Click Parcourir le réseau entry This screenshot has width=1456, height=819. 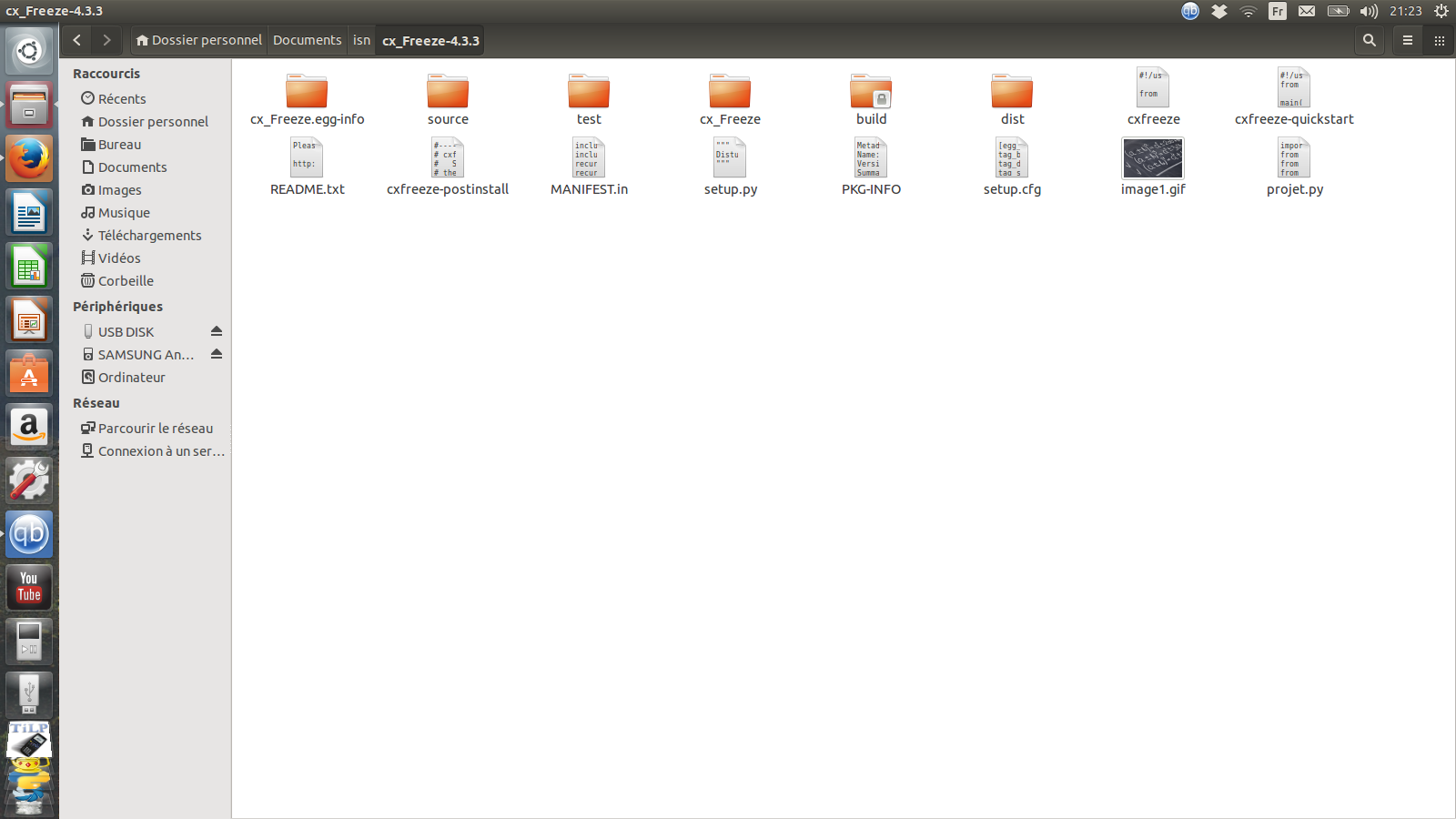pyautogui.click(x=155, y=429)
